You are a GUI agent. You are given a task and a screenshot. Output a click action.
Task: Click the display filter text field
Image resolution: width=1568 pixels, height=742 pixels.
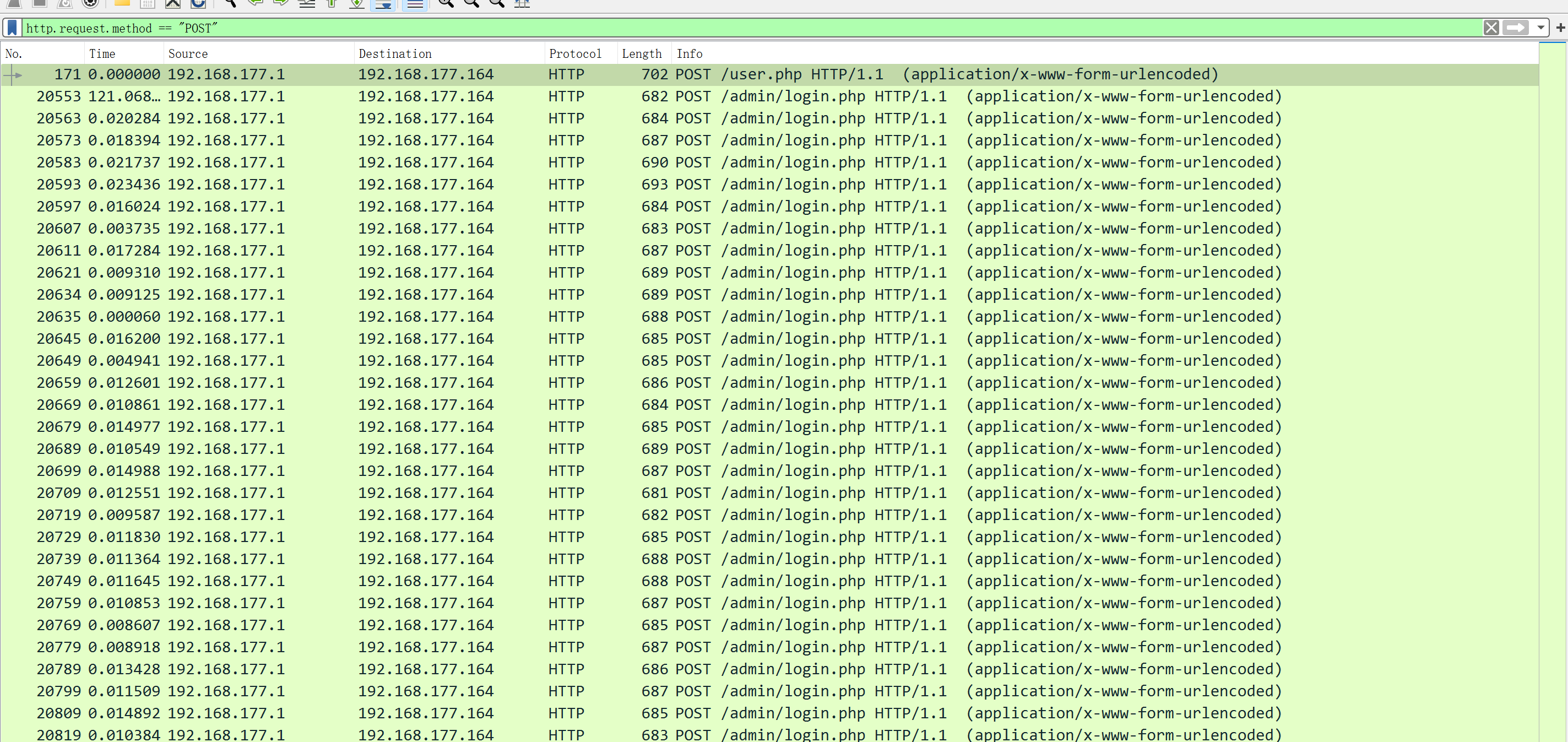tap(730, 28)
